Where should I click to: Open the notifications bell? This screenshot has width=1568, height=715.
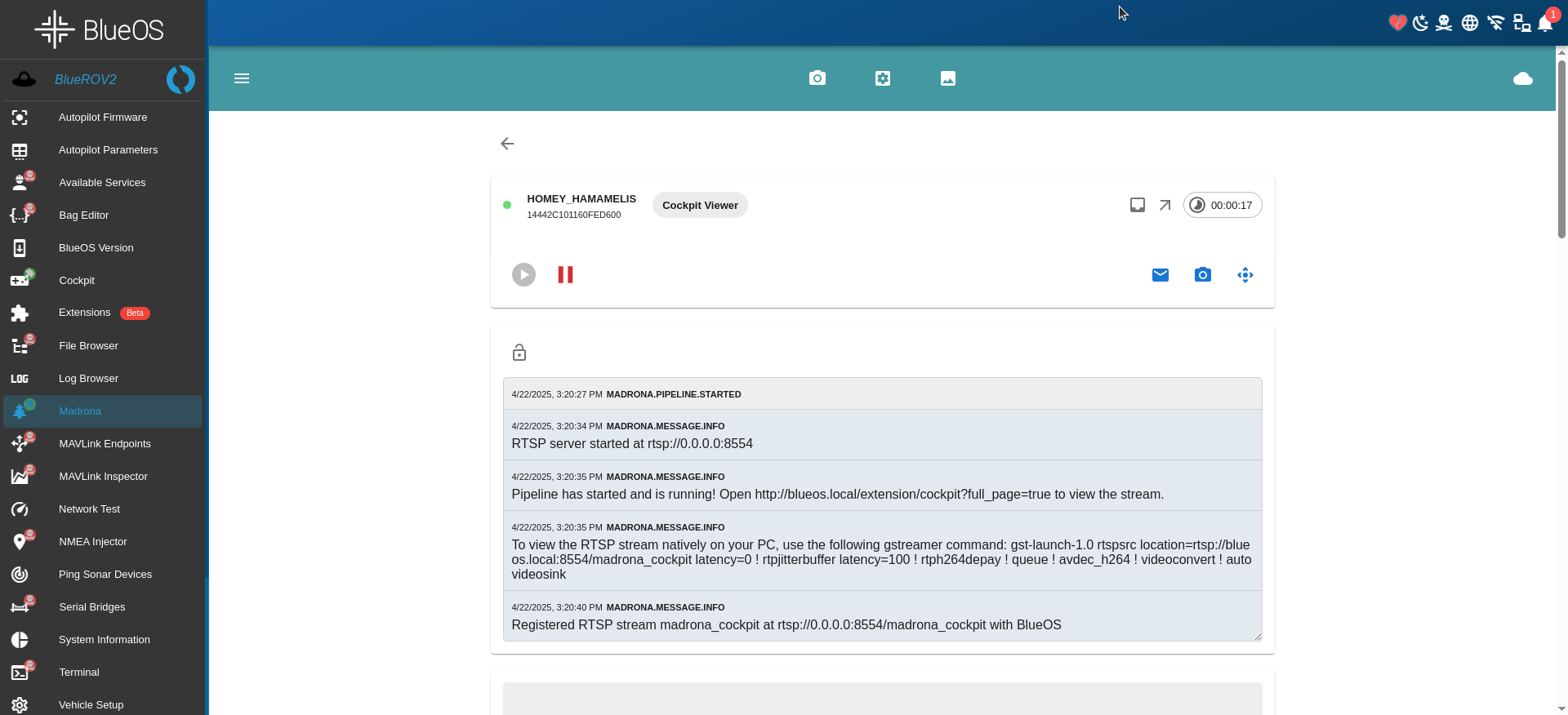pyautogui.click(x=1545, y=23)
